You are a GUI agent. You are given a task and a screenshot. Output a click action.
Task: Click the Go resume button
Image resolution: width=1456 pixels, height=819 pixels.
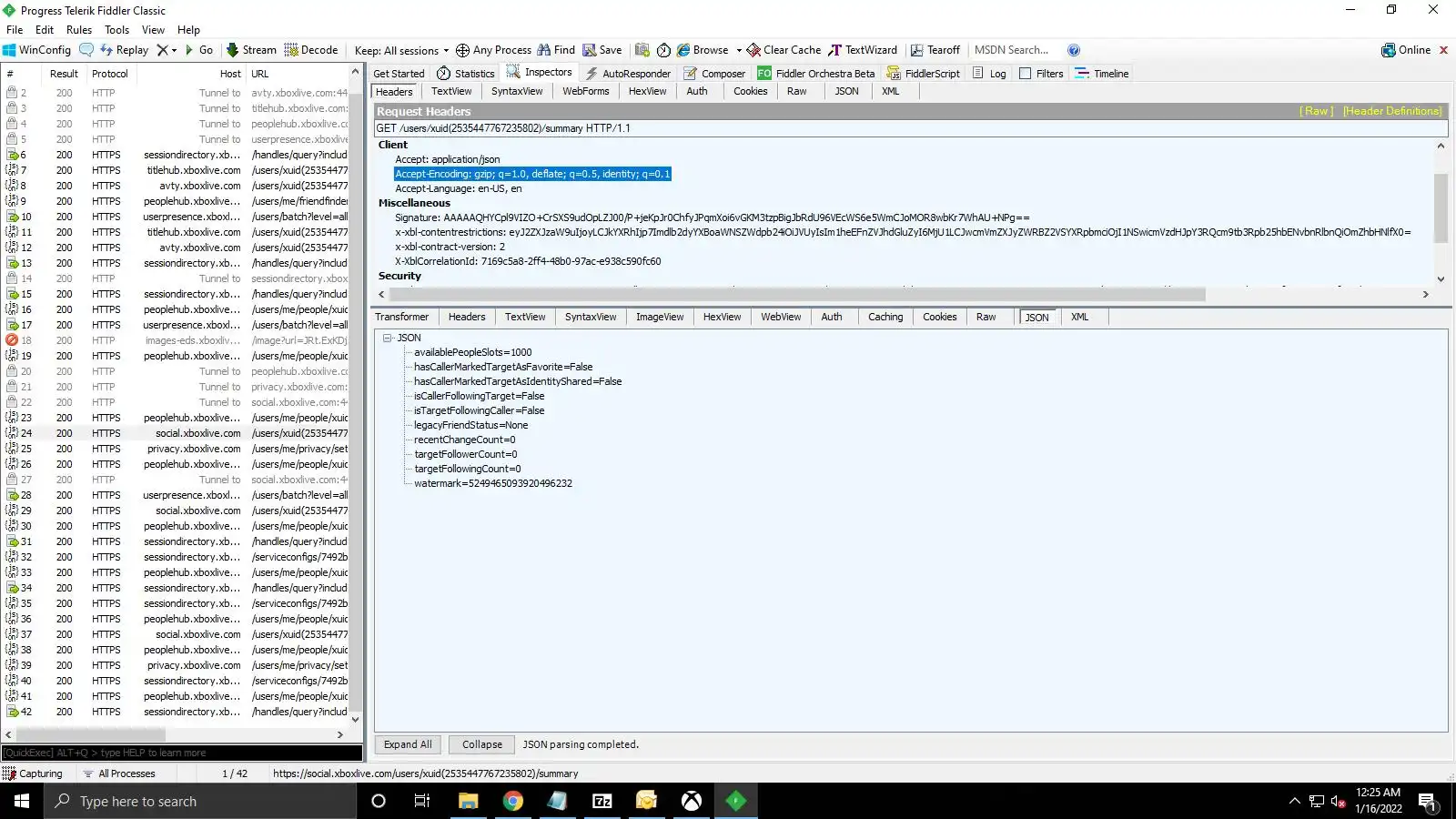pyautogui.click(x=199, y=50)
